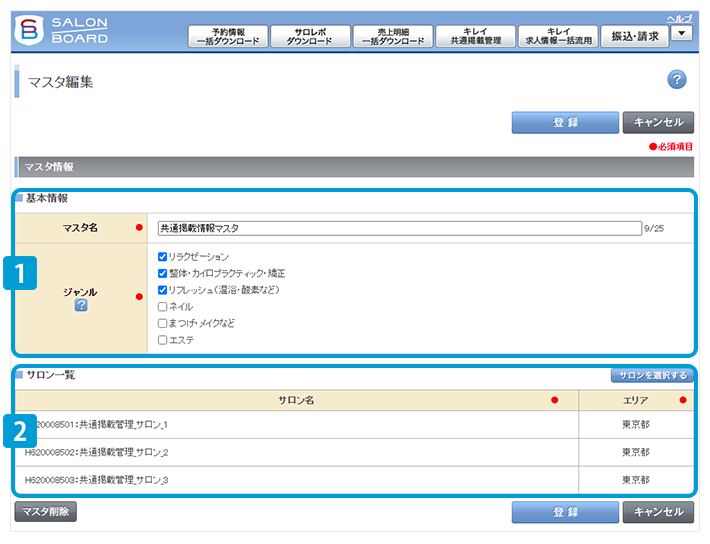Click the 振込・請求 button
The height and width of the screenshot is (544, 710).
point(634,36)
